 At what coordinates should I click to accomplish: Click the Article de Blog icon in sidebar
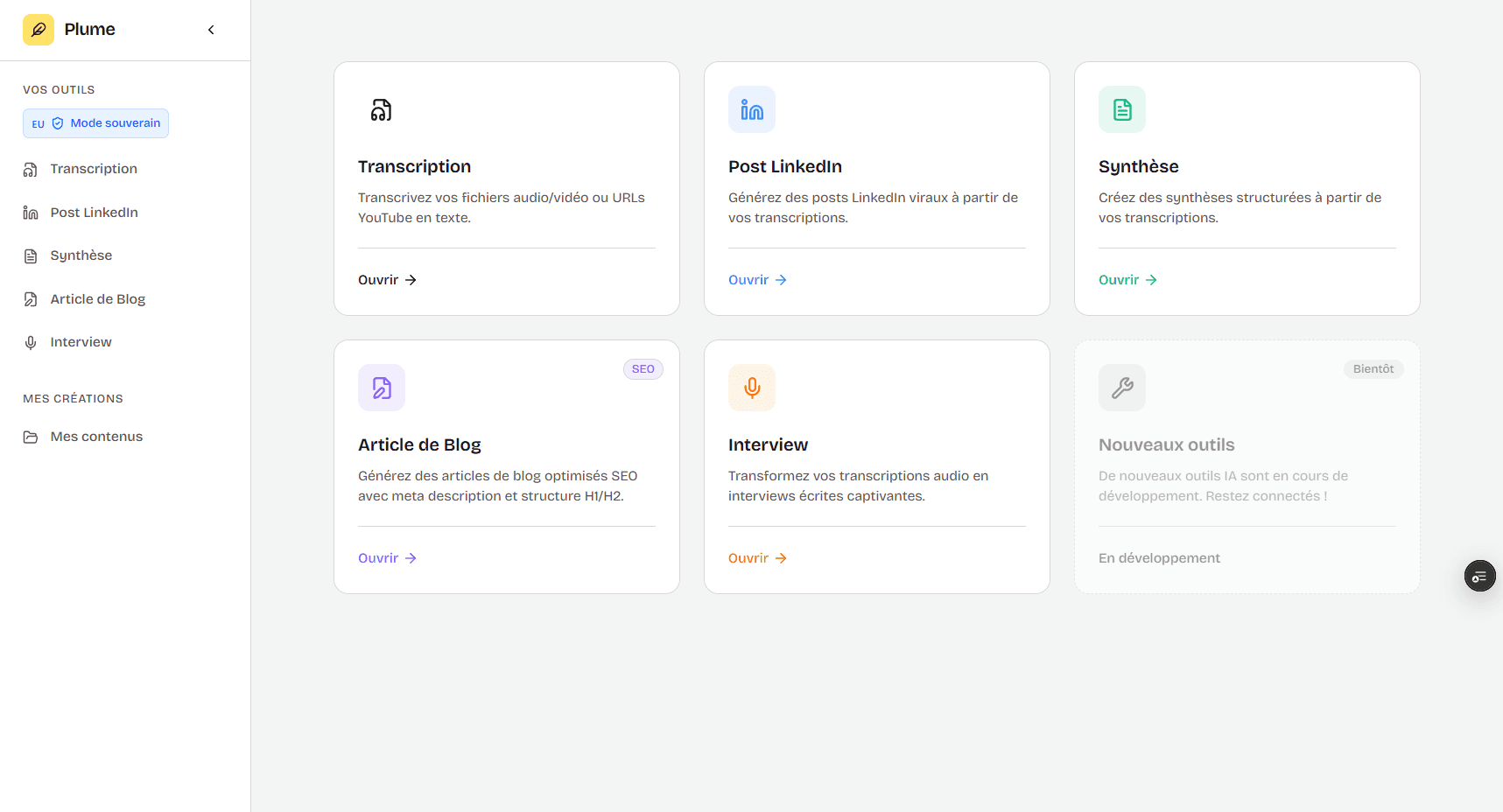point(32,298)
